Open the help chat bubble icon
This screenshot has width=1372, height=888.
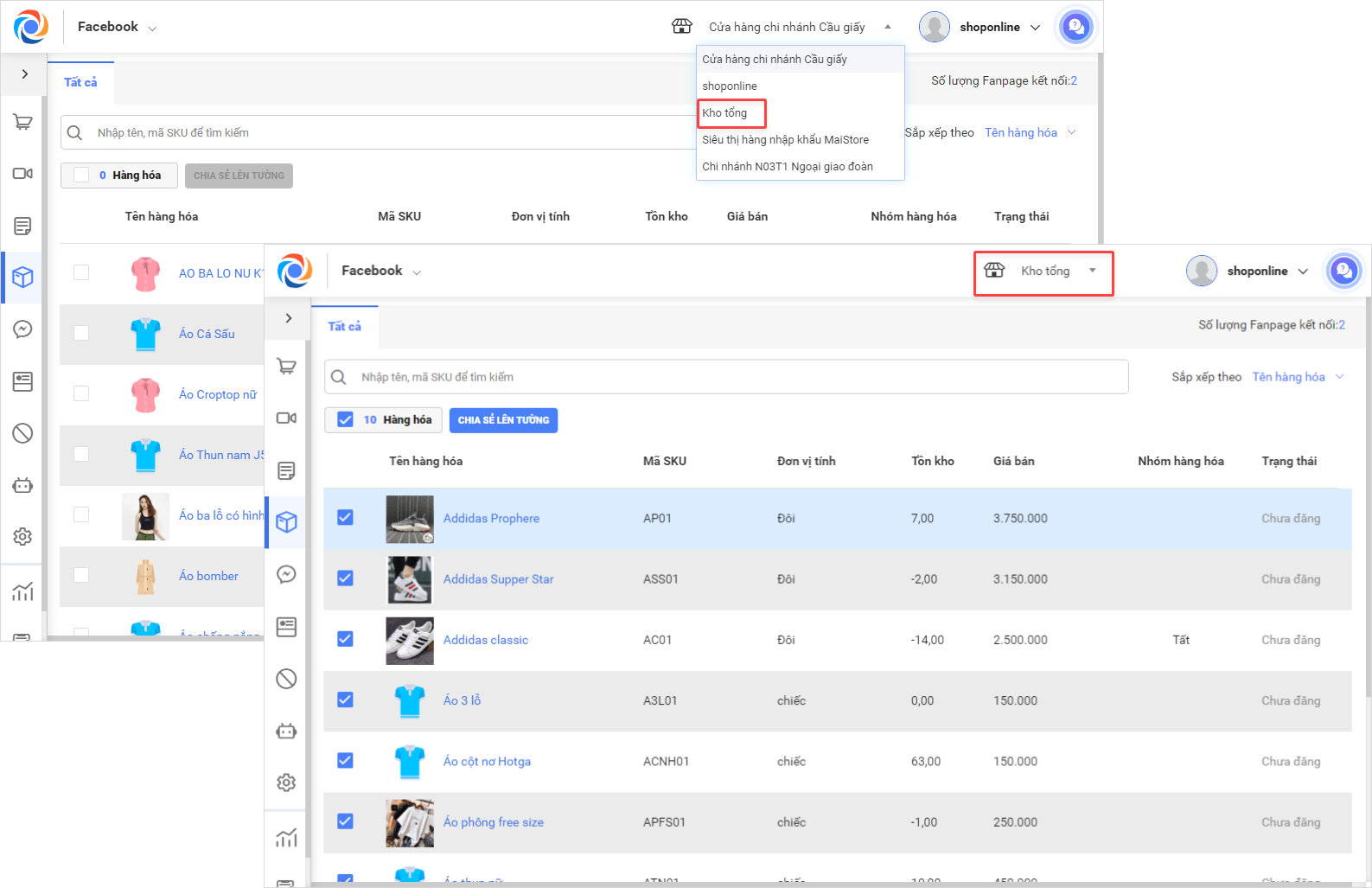click(x=1343, y=271)
